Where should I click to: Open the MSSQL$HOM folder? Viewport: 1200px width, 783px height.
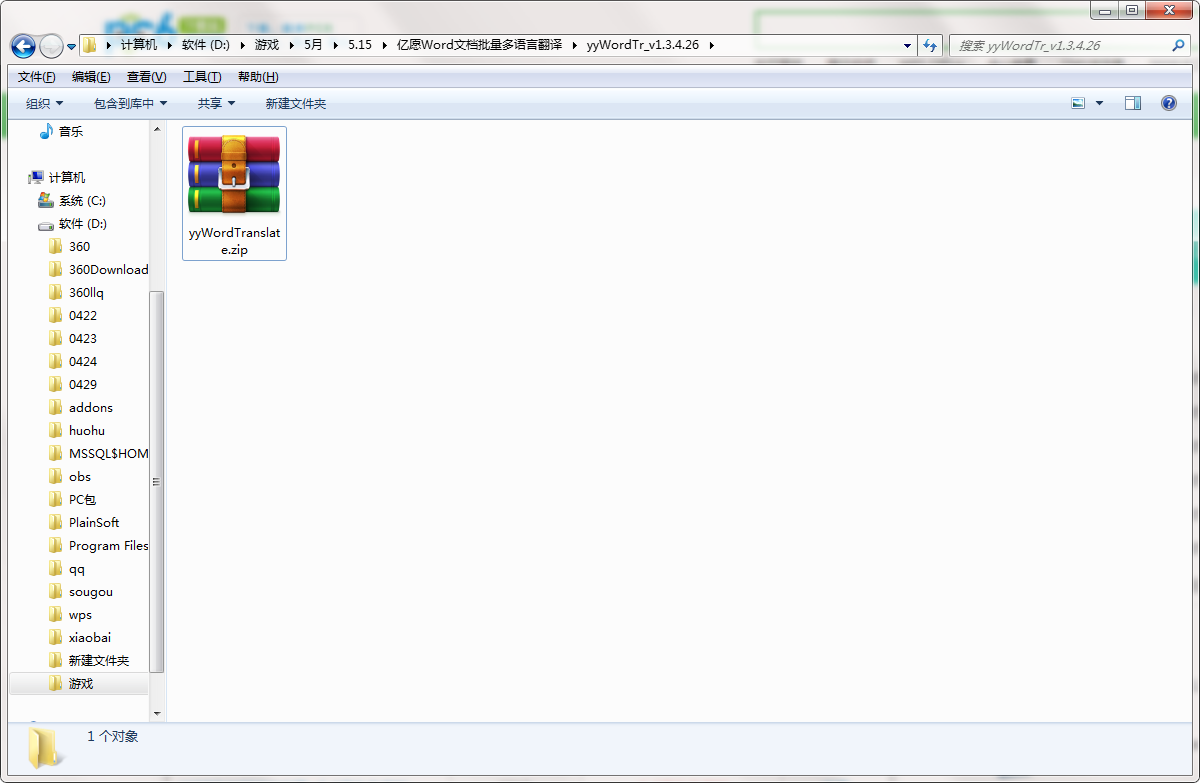coord(108,454)
